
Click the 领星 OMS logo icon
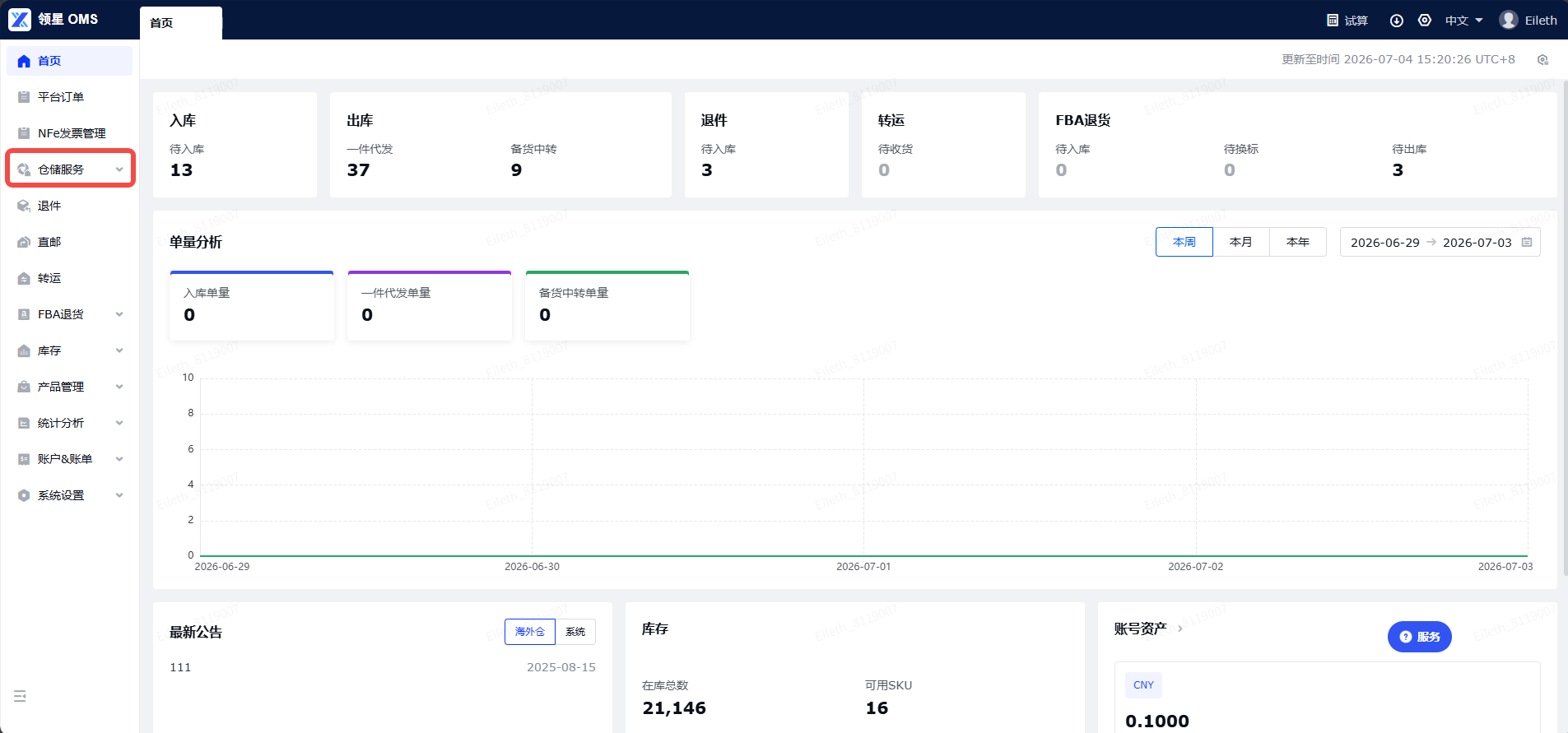tap(20, 20)
